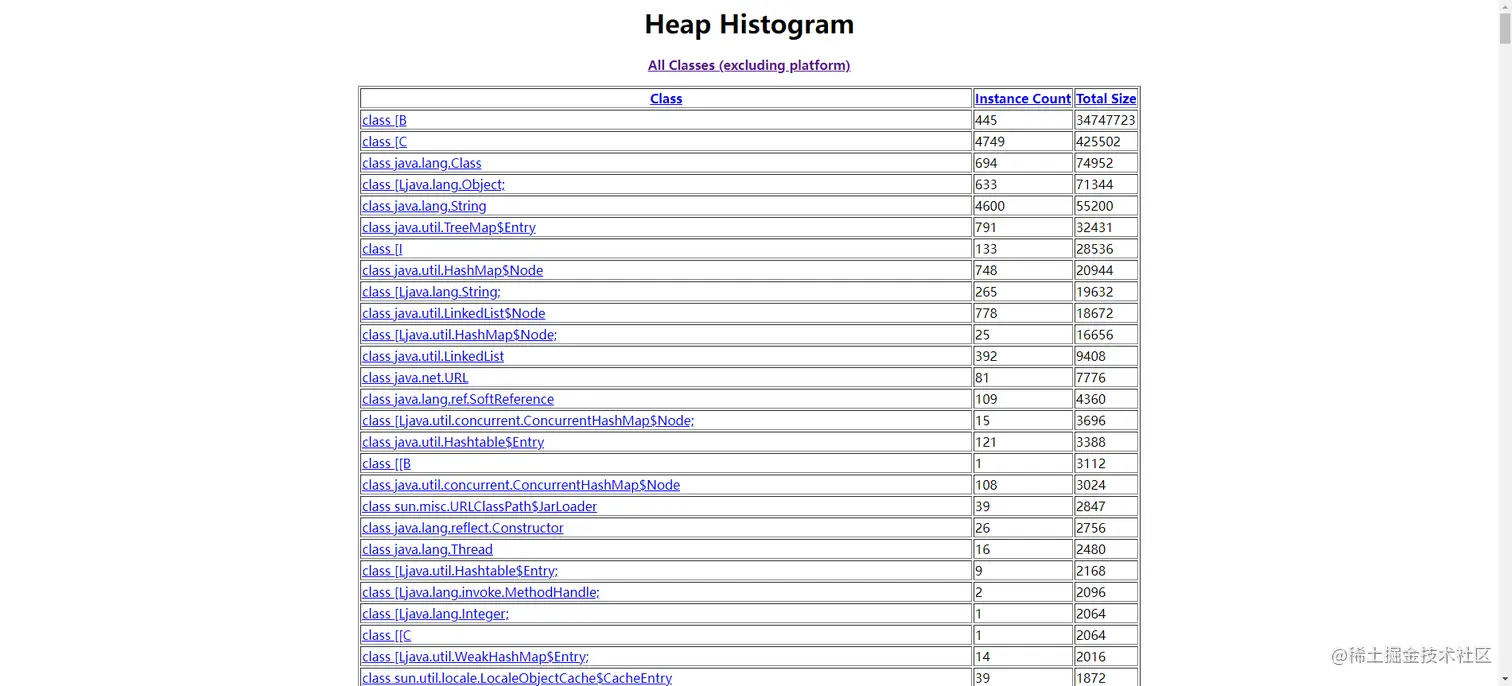Select total size value 425502
The height and width of the screenshot is (686, 1512).
[1098, 141]
